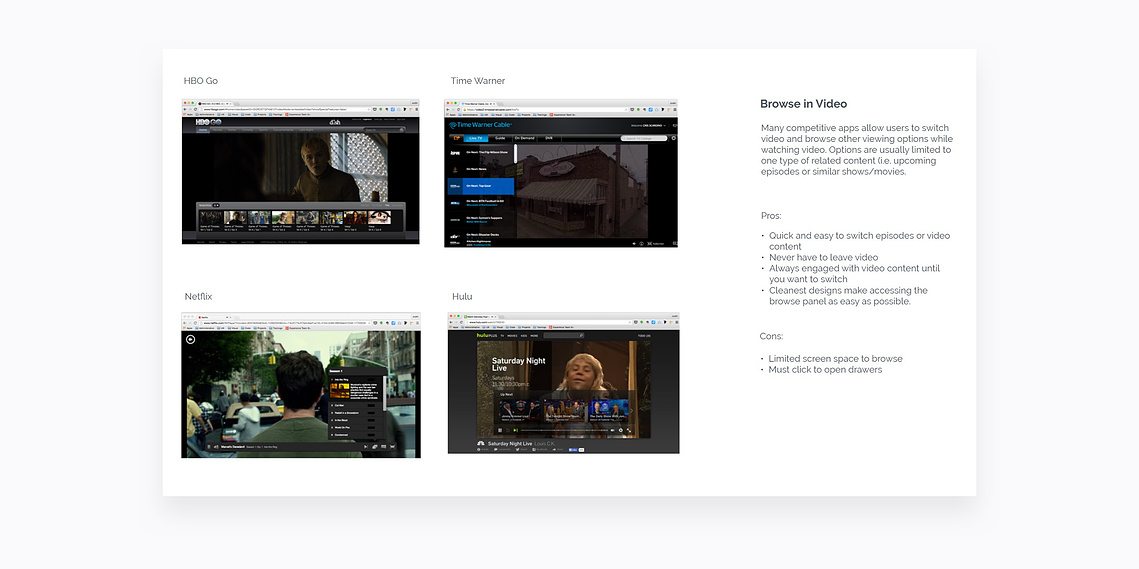The height and width of the screenshot is (569, 1139).
Task: Click the Into the Ring episode thumbnail
Action: click(x=340, y=390)
